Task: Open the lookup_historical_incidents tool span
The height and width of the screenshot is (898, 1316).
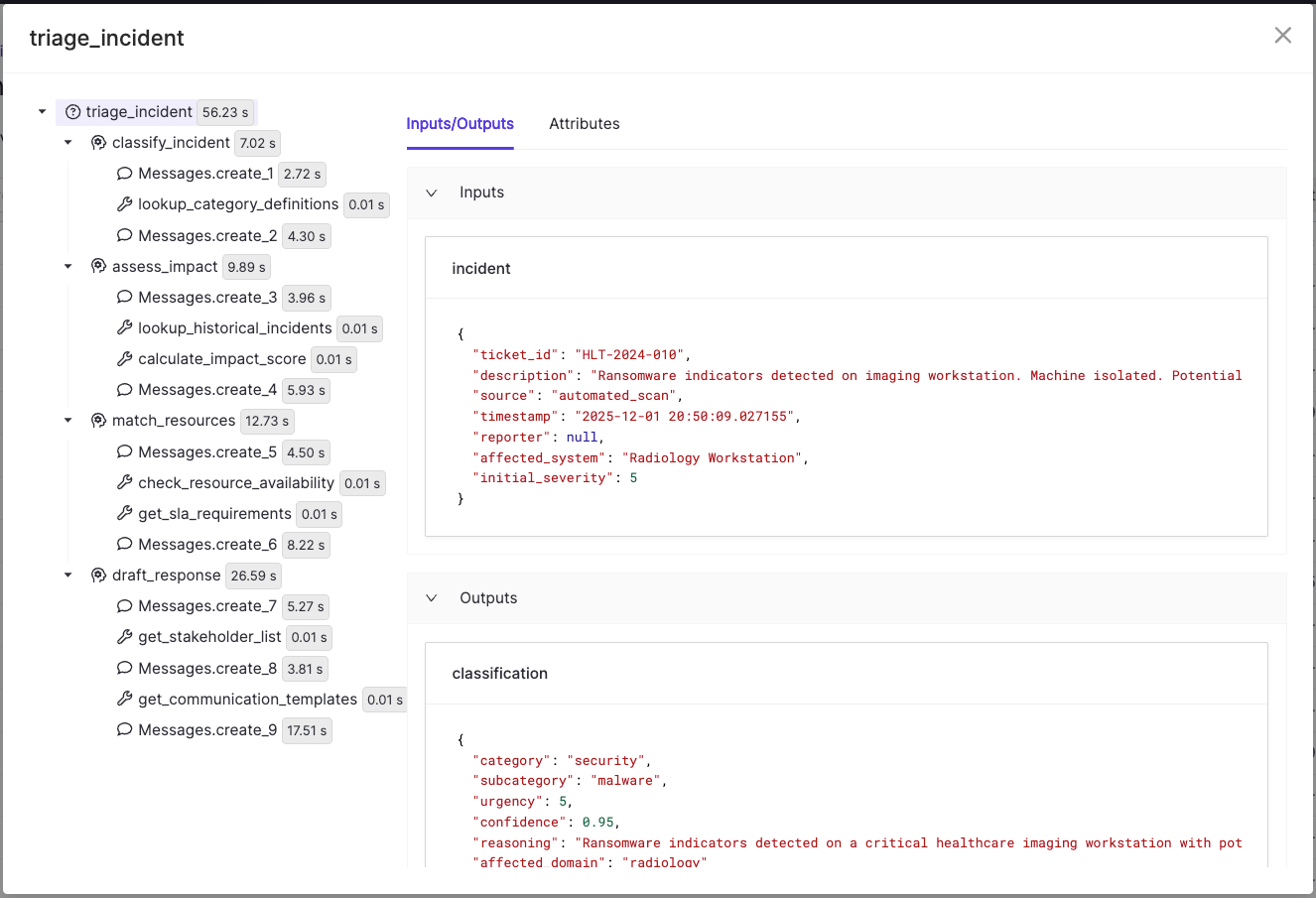Action: pos(235,328)
